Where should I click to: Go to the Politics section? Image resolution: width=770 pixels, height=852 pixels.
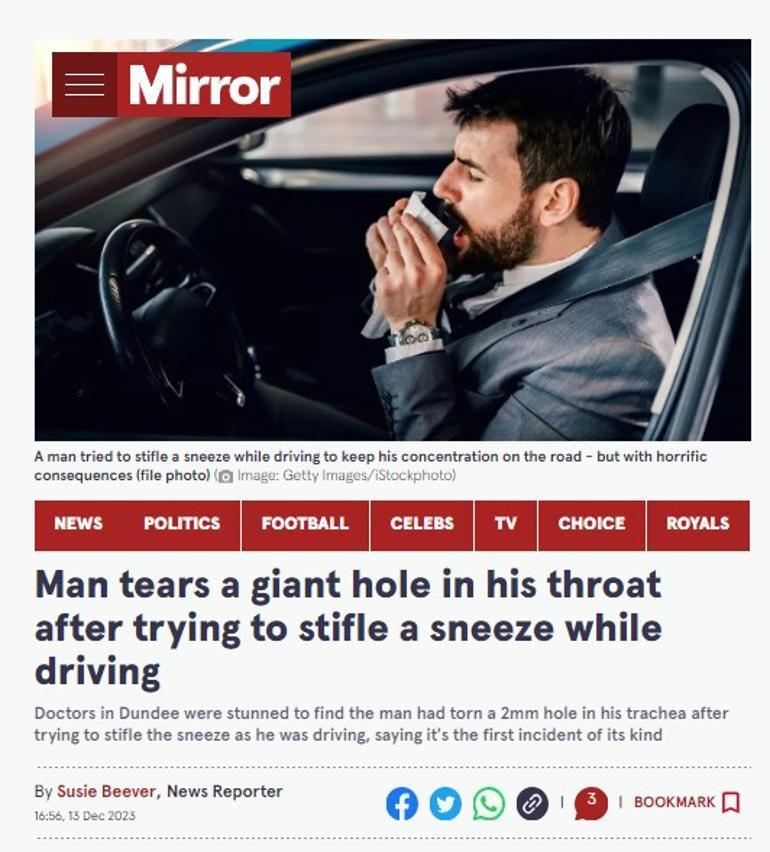[181, 523]
